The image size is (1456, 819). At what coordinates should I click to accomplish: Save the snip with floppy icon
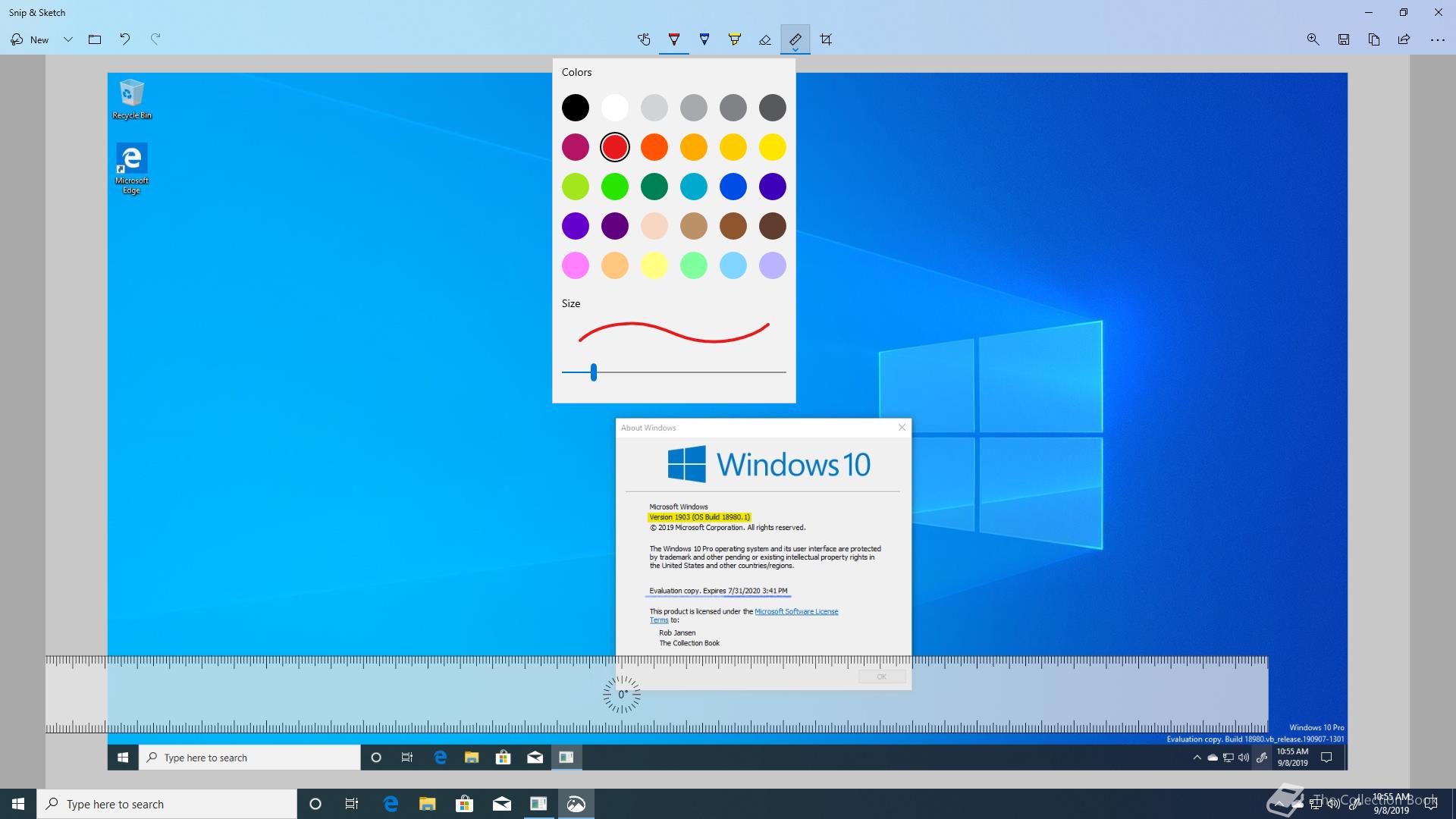(1344, 39)
